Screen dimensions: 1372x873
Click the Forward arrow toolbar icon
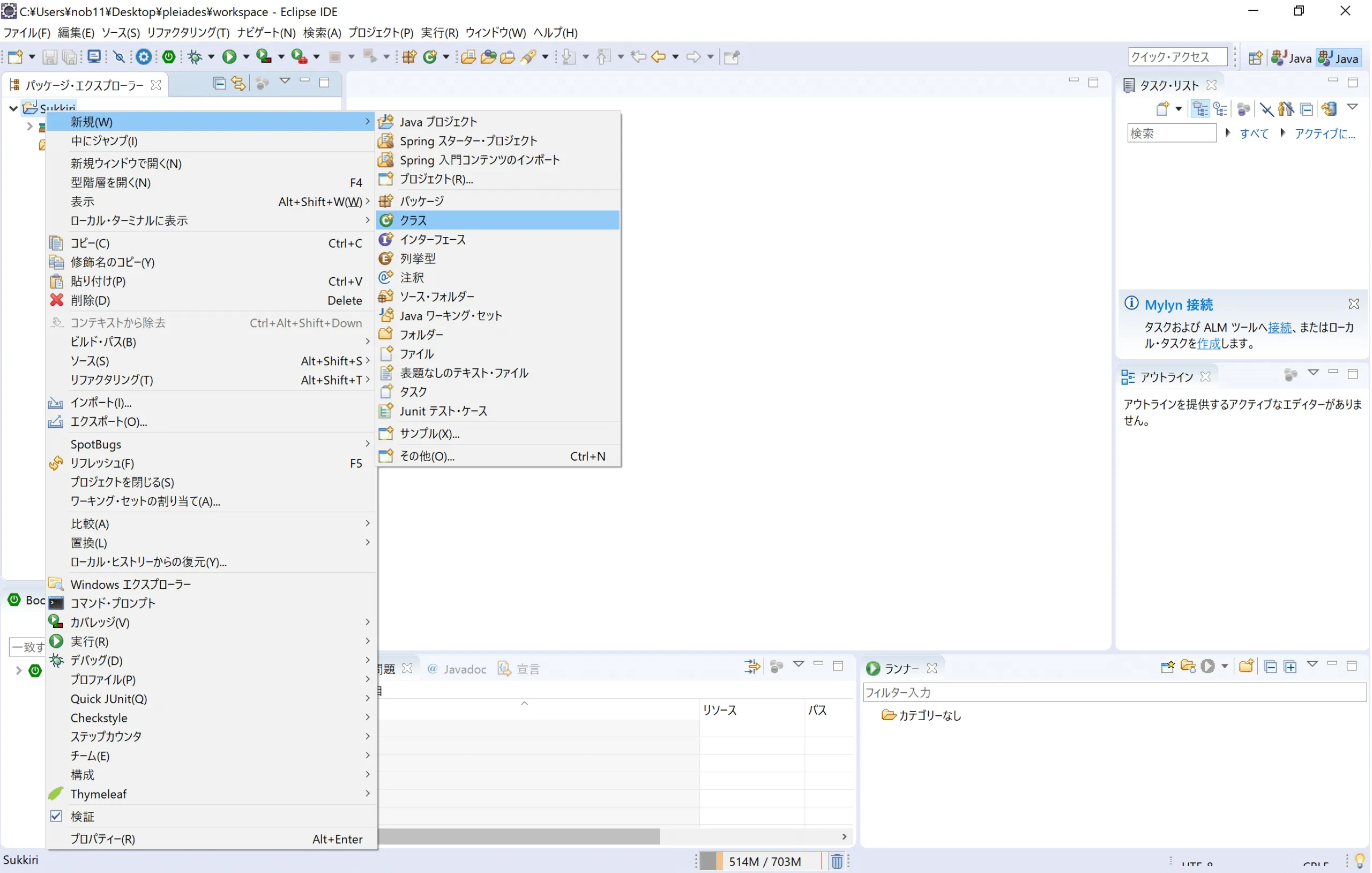point(693,57)
